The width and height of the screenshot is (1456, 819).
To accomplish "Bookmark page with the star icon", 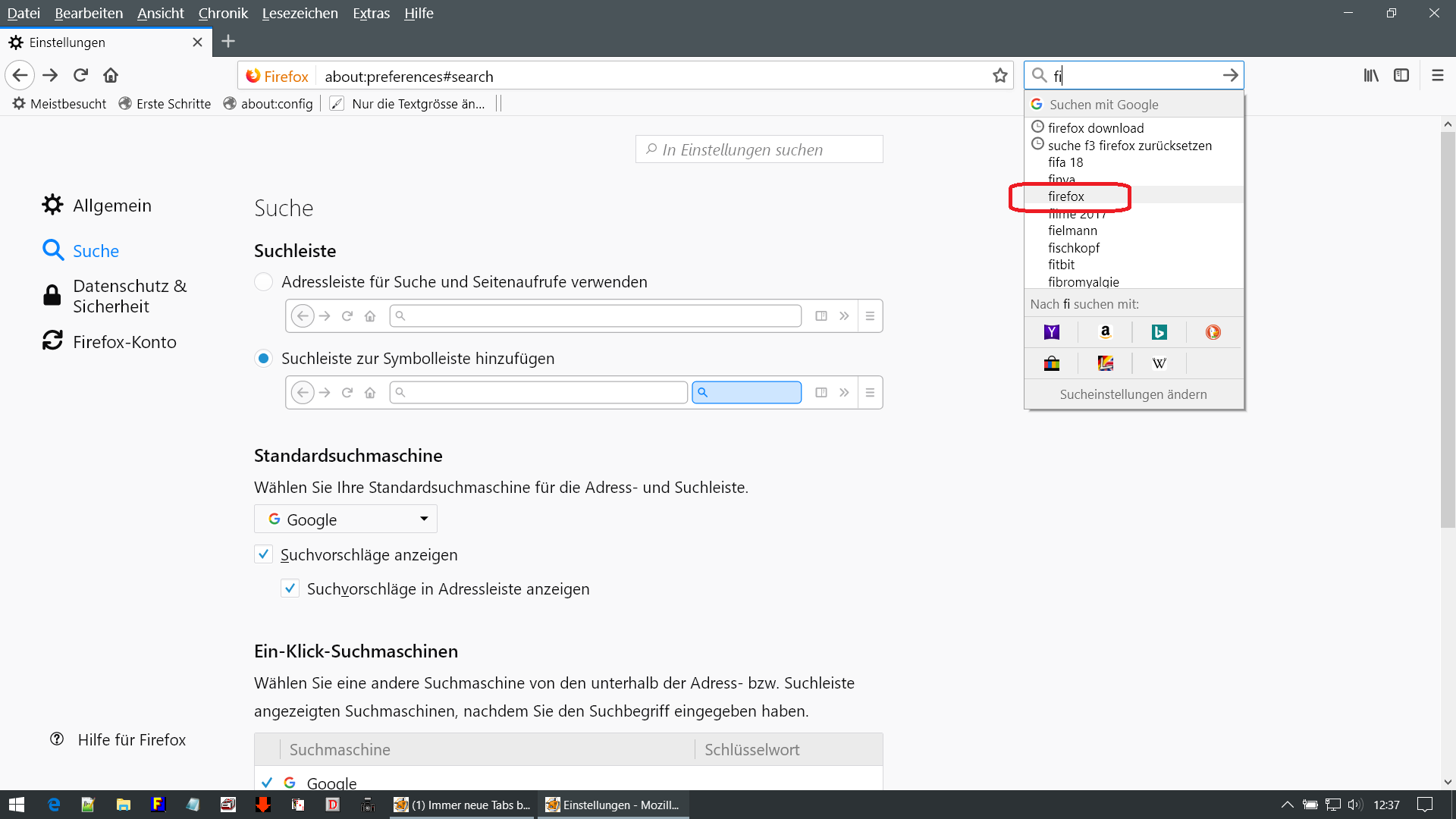I will [999, 76].
